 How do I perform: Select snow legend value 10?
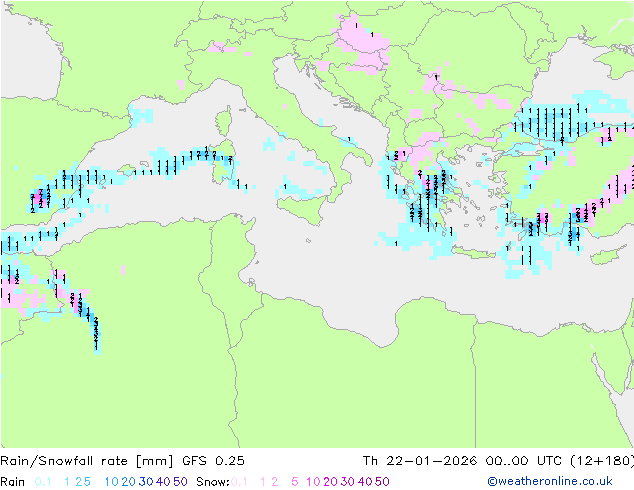[313, 482]
